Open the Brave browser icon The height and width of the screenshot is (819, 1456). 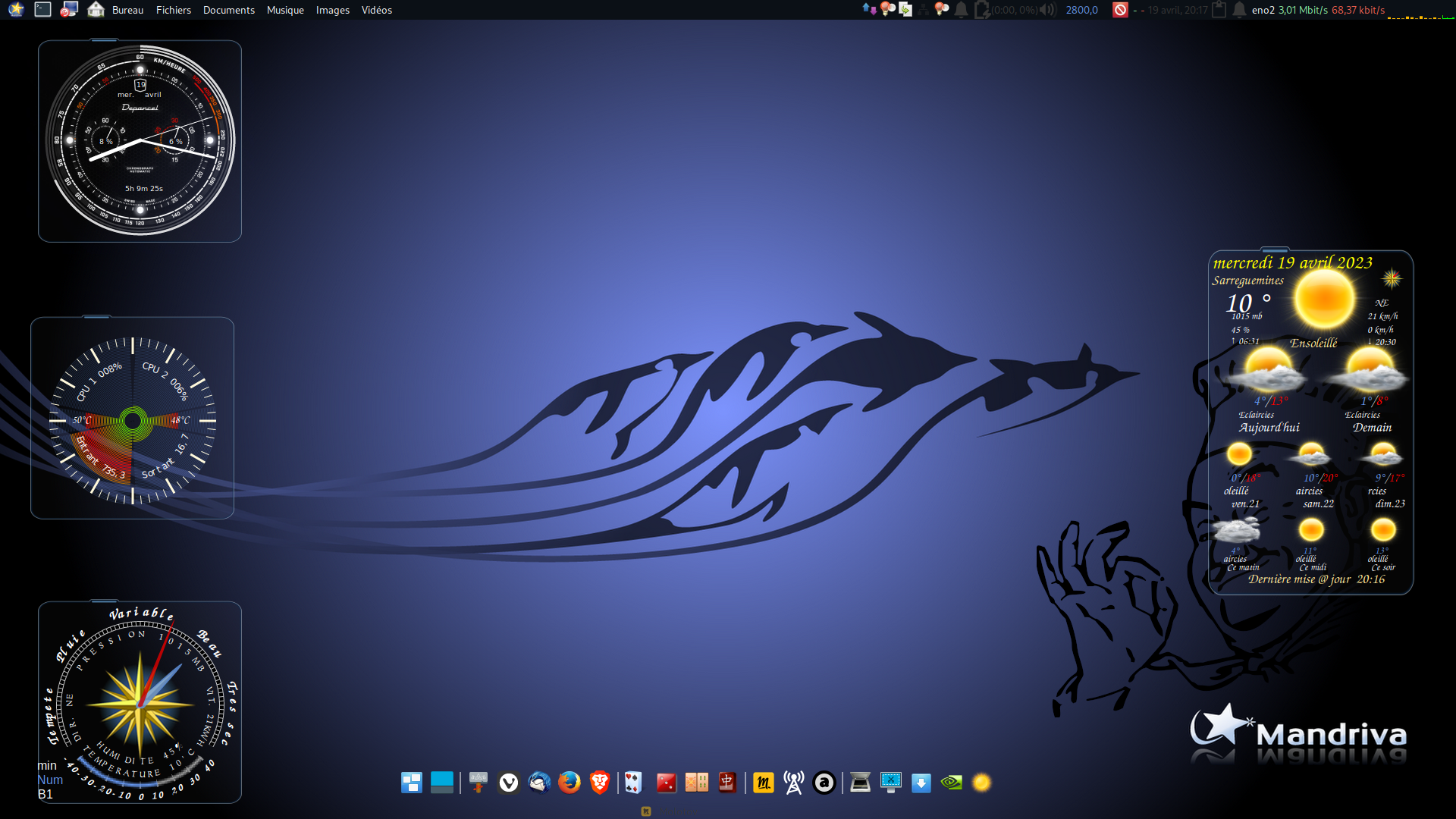click(599, 782)
